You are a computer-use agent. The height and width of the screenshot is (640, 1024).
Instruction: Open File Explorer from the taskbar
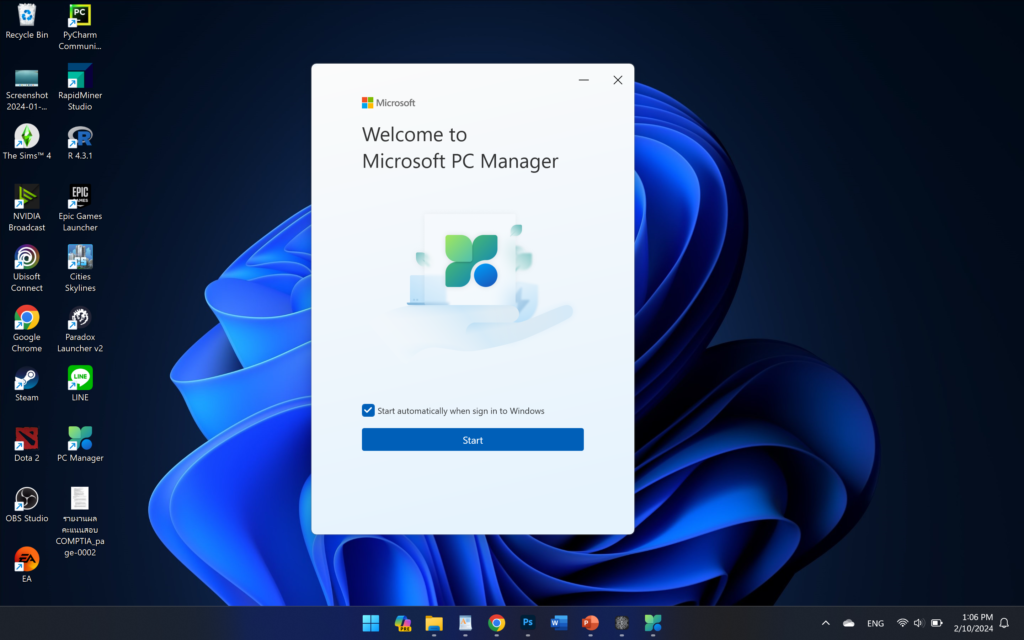[x=434, y=623]
